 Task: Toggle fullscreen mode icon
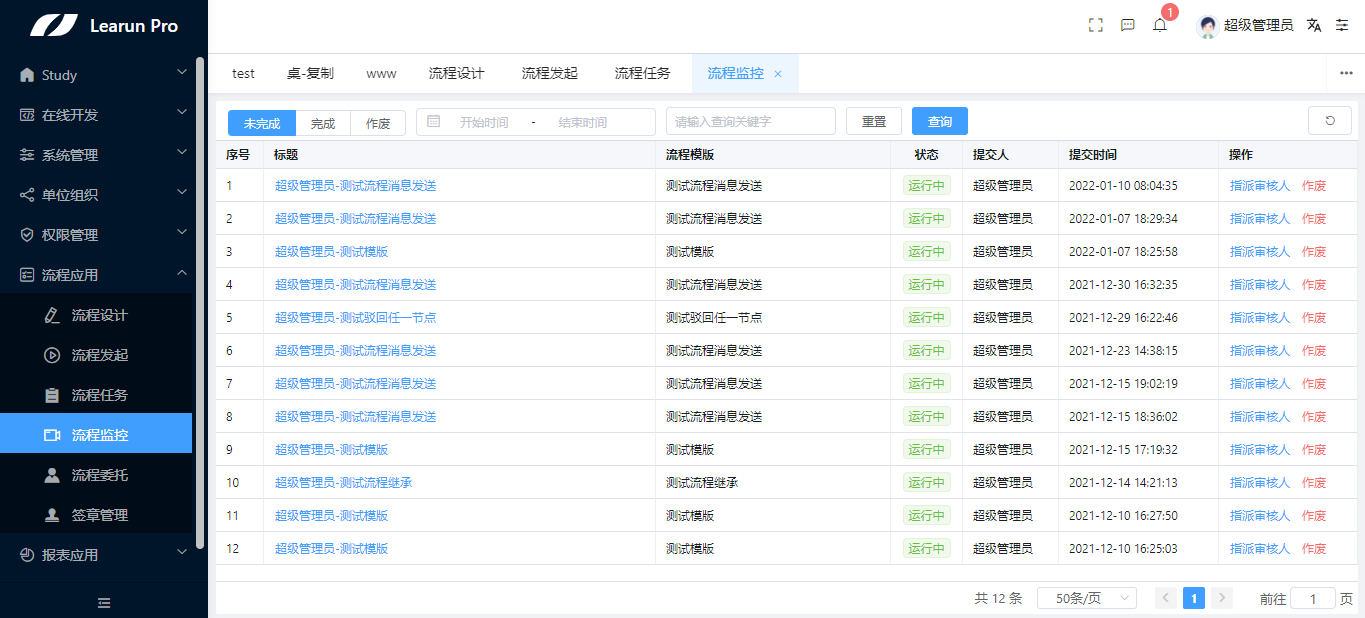pyautogui.click(x=1096, y=26)
